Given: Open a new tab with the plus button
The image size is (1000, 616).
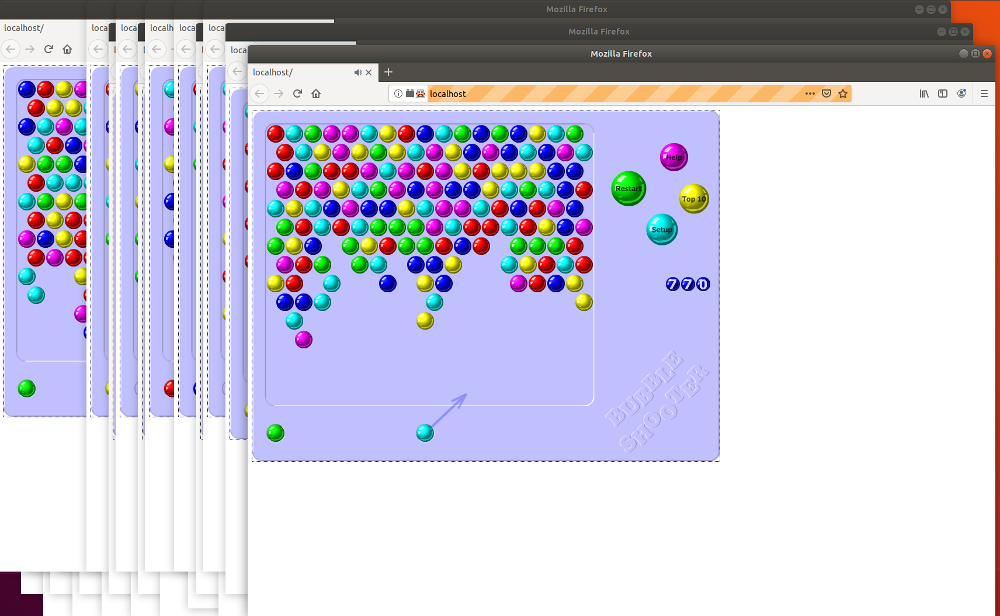Looking at the screenshot, I should coord(389,72).
